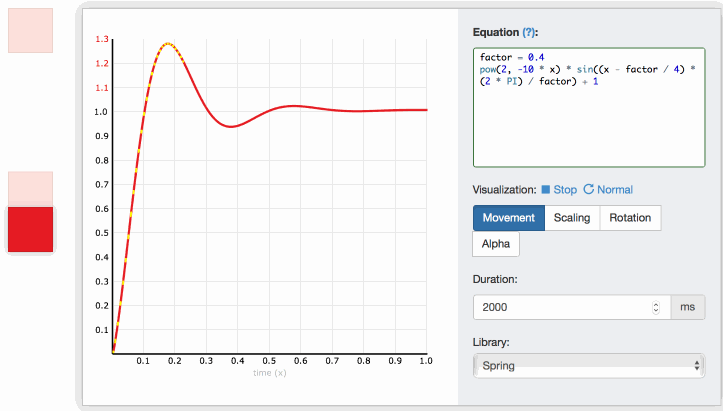Viewport: 723px width, 411px height.
Task: Select the Movement visualization tab
Action: 509,218
